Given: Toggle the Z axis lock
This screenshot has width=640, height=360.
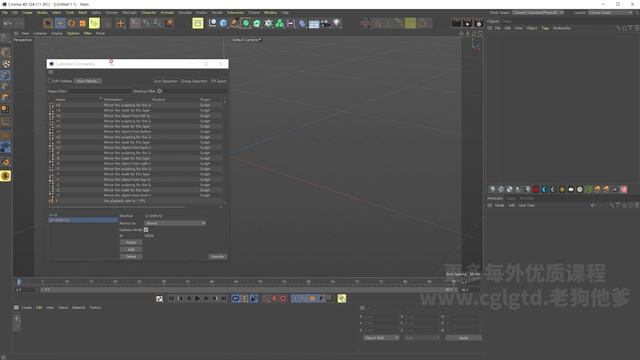Looking at the screenshot, I should coord(158,23).
